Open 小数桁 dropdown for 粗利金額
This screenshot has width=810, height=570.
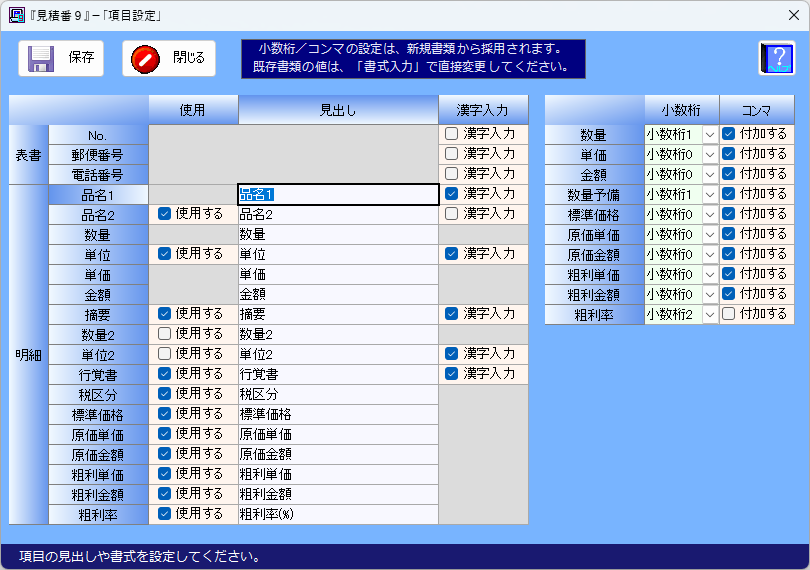[710, 294]
